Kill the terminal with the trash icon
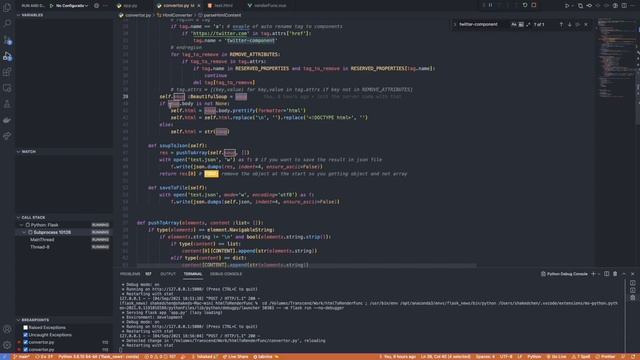Viewport: 640px width, 360px height. coord(615,274)
